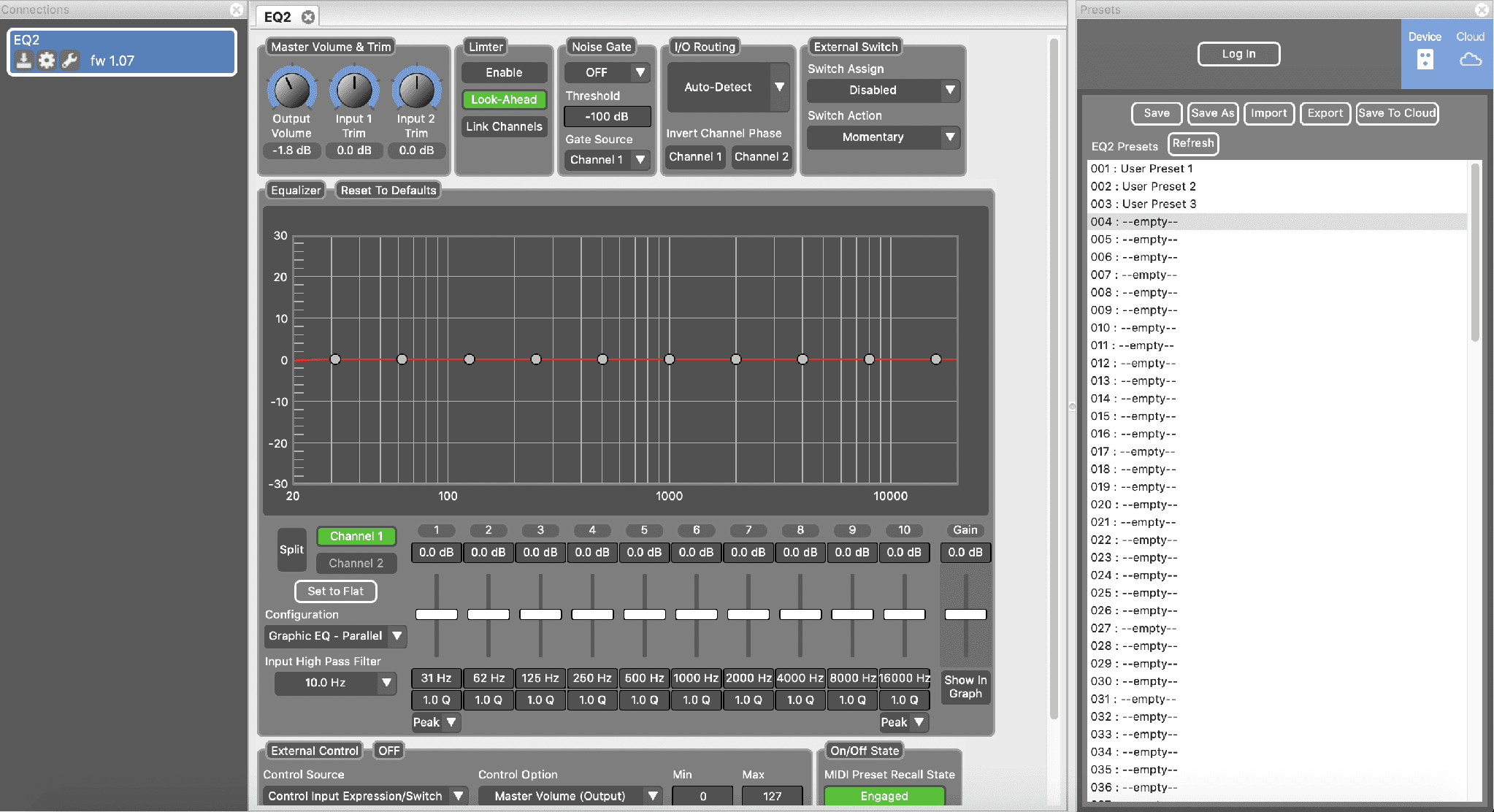Click the Input 2 Trim knob
The image size is (1494, 812).
pyautogui.click(x=417, y=90)
